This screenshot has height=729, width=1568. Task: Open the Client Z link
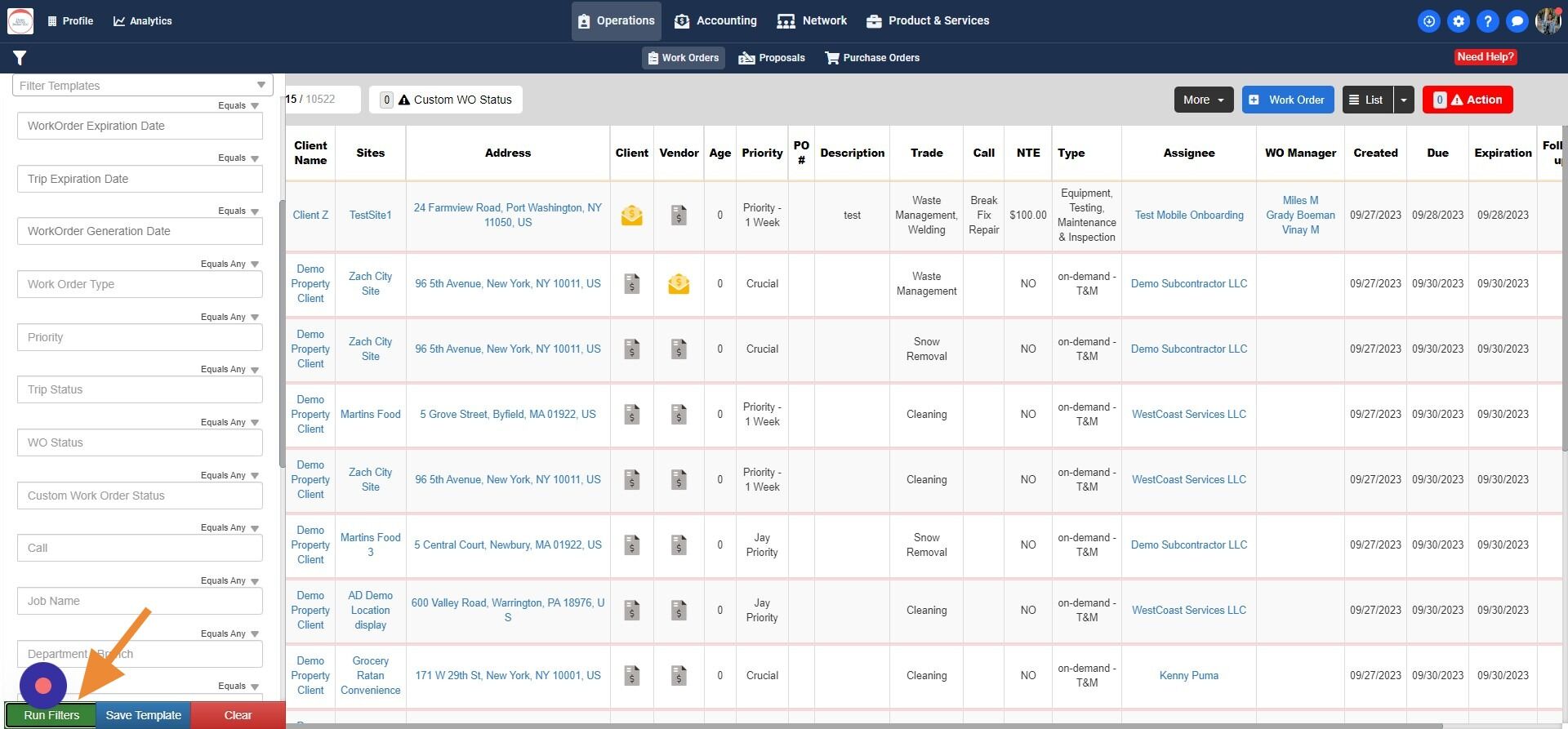[310, 216]
